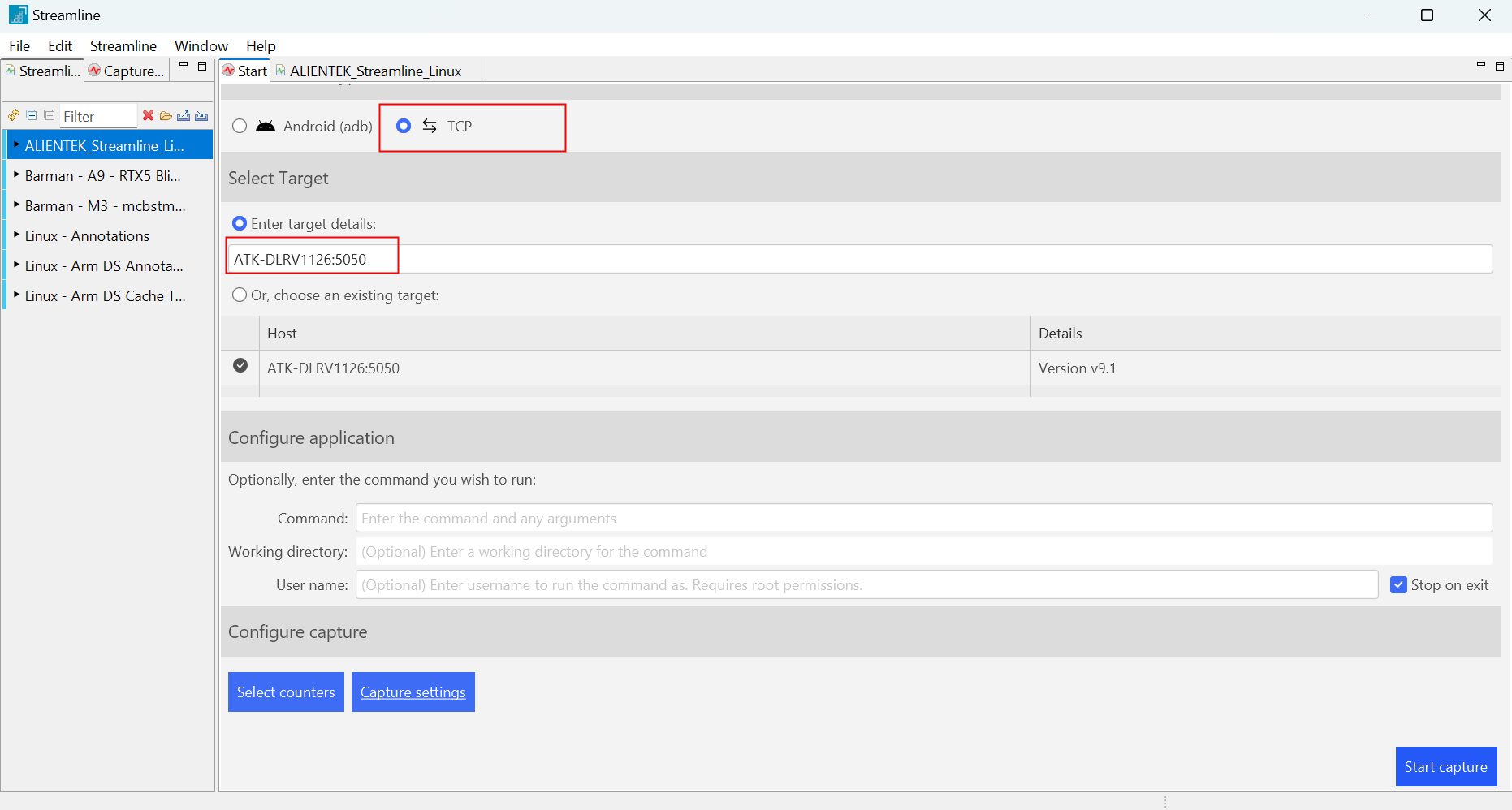Click the Start capture button
This screenshot has height=810, width=1512.
point(1445,767)
